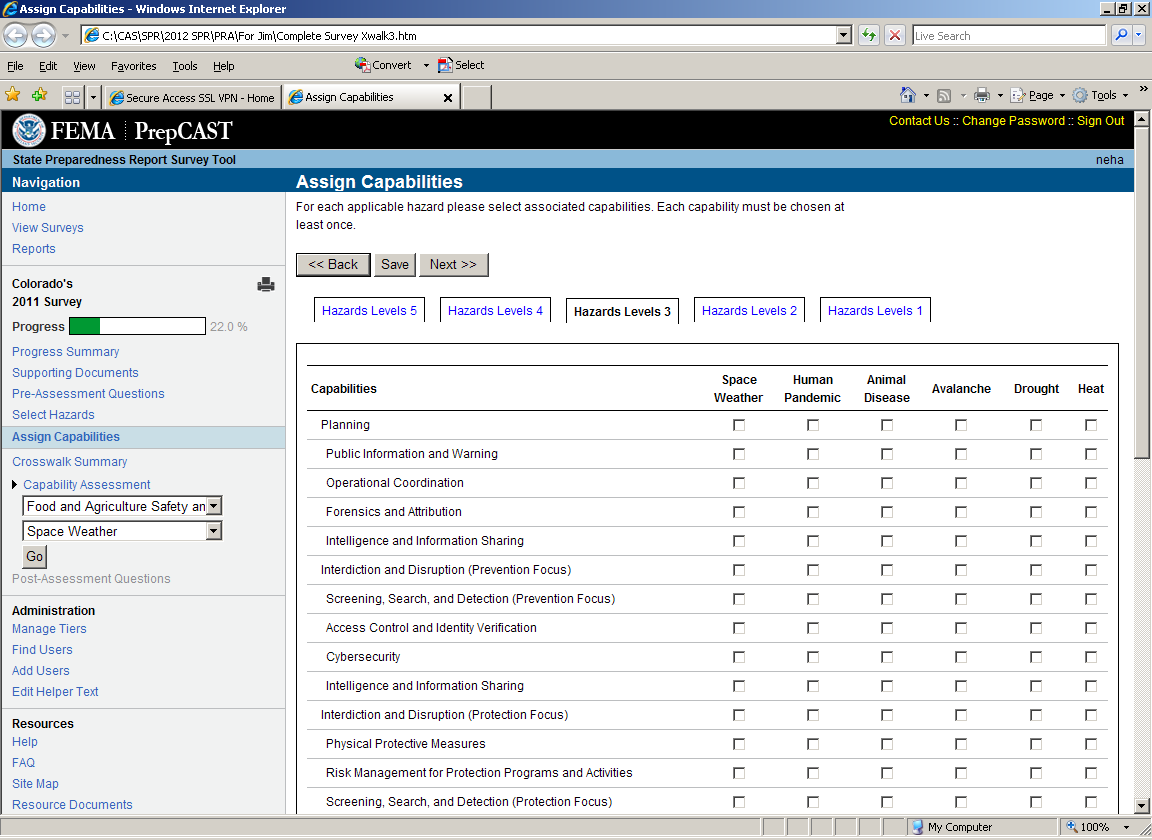Check Operational Coordination for Drought
This screenshot has height=840, width=1152.
1036,483
